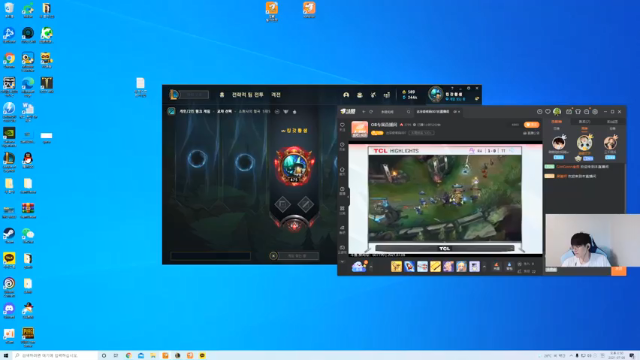Switch to 전략적 팀 전투 tab in League

(x=248, y=95)
